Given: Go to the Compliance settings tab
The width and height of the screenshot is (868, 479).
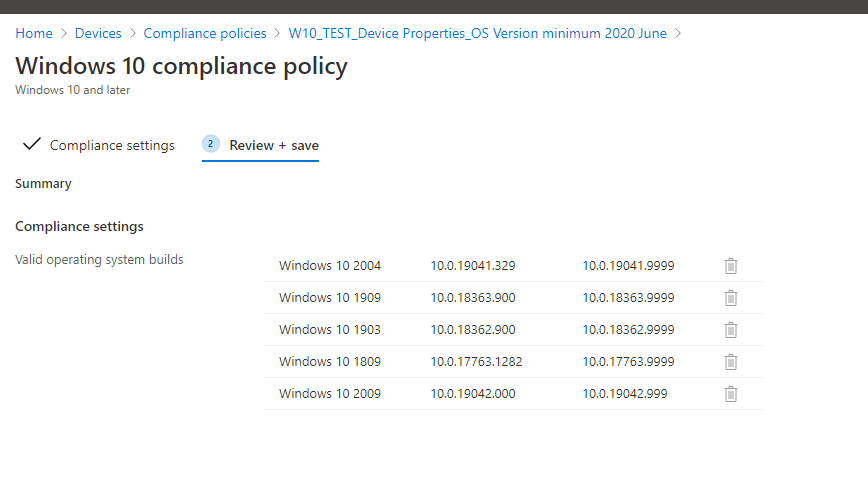Looking at the screenshot, I should pos(112,145).
